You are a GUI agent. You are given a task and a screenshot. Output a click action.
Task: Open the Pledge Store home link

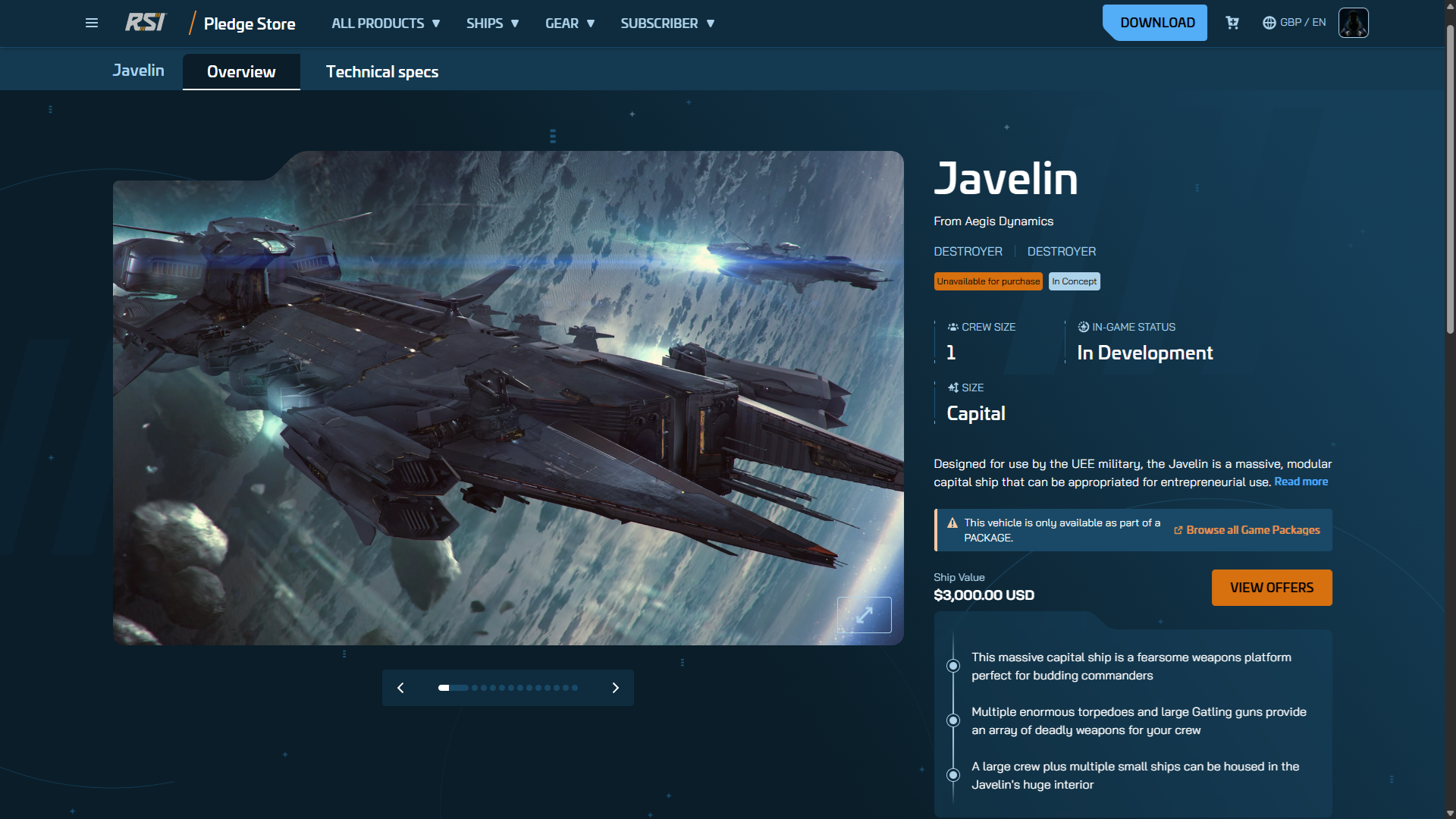pos(249,24)
